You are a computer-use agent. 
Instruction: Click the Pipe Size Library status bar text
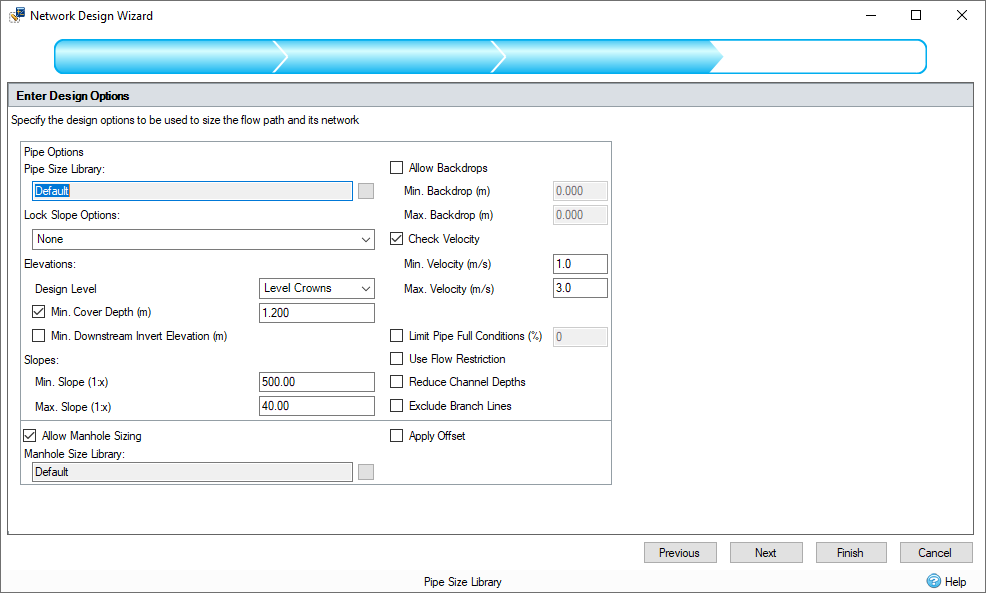(463, 582)
